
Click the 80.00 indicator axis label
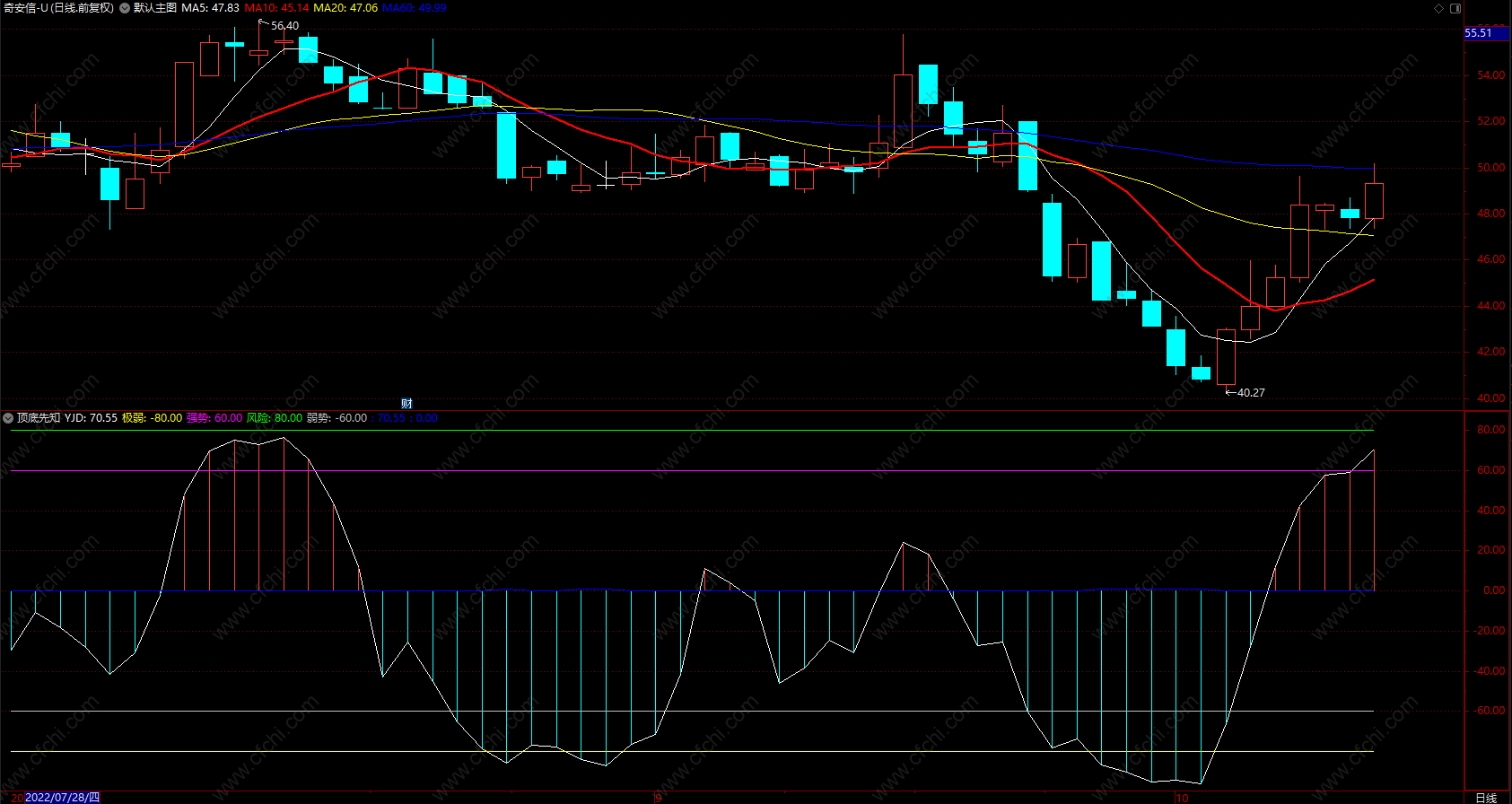[x=1491, y=430]
